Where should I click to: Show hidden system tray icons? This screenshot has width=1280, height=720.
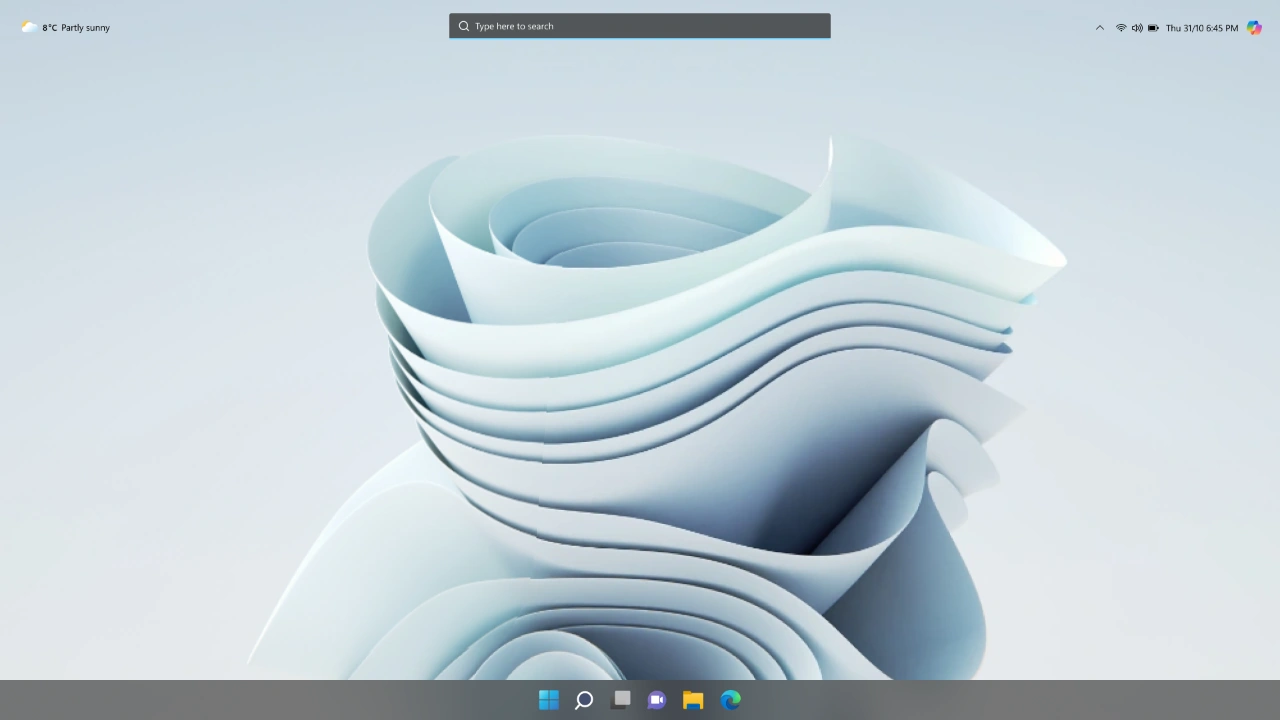click(1100, 28)
